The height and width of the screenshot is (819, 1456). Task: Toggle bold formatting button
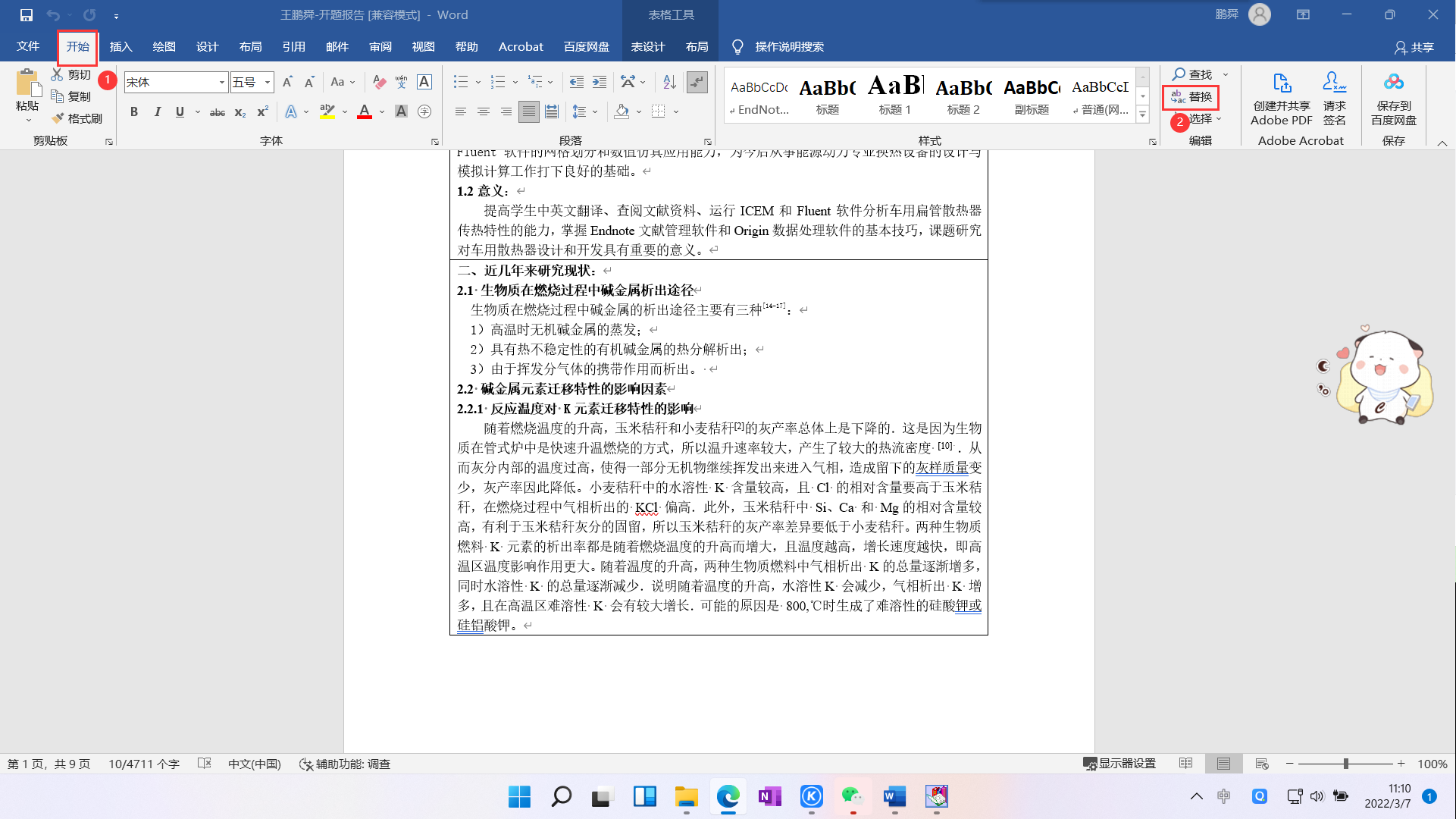pos(134,112)
